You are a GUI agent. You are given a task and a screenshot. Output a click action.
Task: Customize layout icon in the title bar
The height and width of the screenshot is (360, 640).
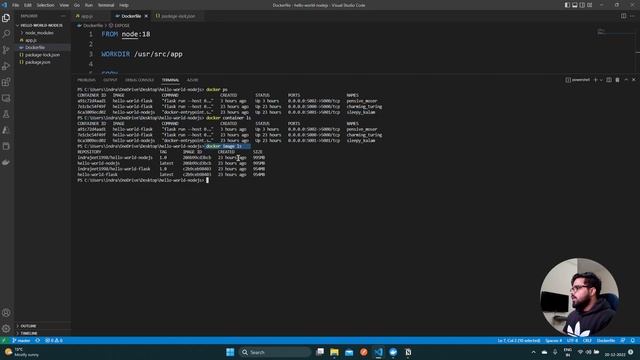coord(589,5)
